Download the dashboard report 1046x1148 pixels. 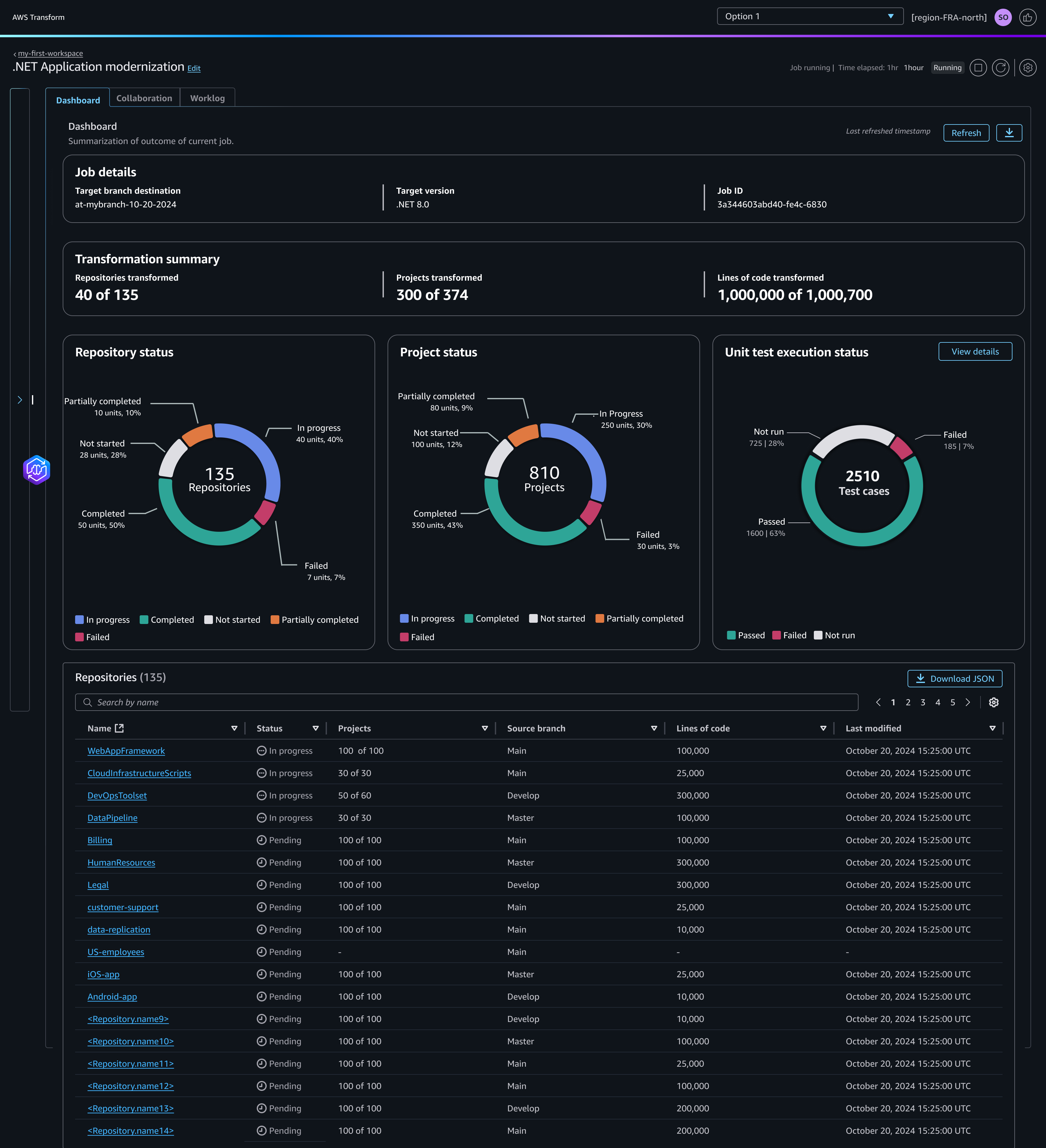[x=1009, y=133]
